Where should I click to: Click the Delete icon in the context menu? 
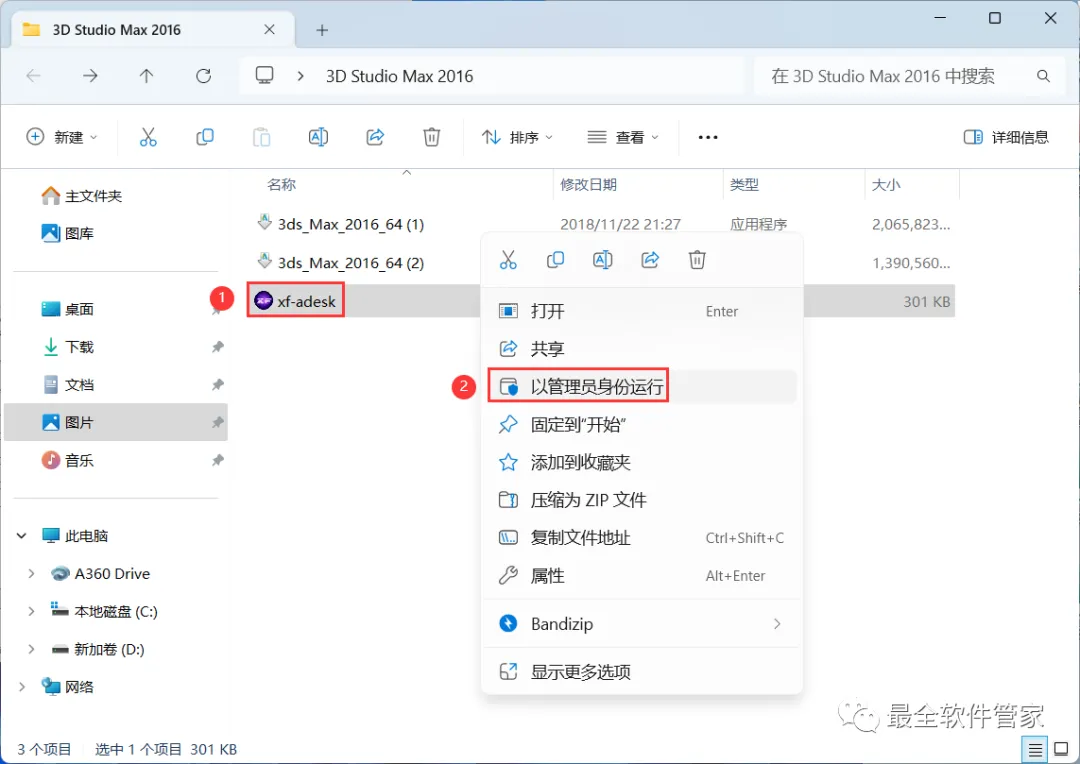click(697, 260)
